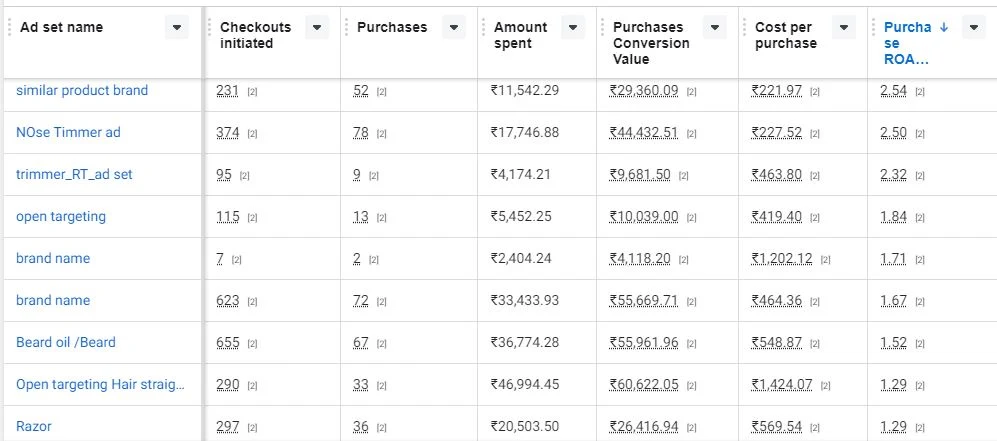Click the [2] footnote beside ROAS 1.67
The height and width of the screenshot is (441, 997).
pyautogui.click(x=919, y=302)
